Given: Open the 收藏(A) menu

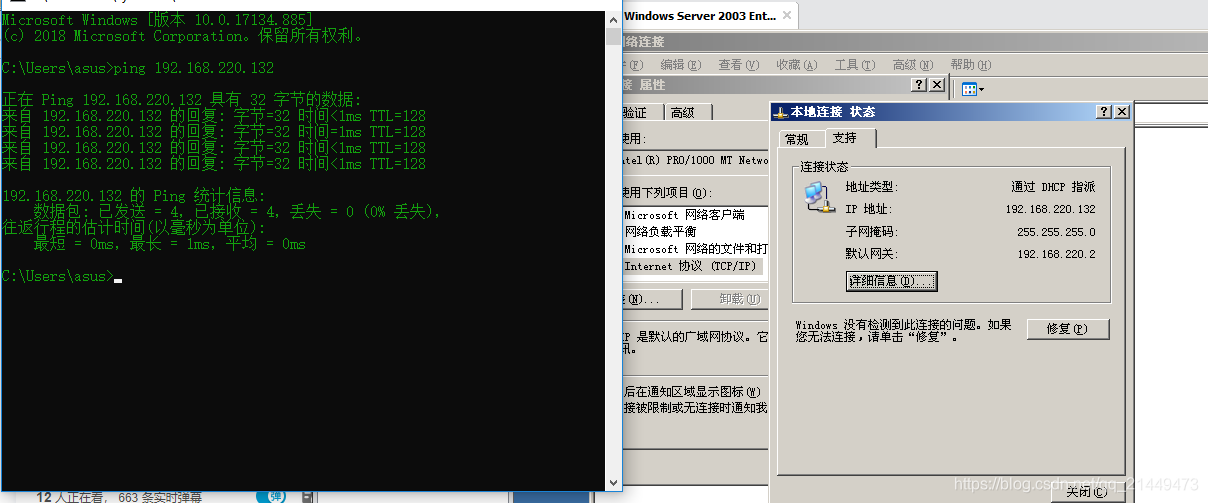Looking at the screenshot, I should coord(797,65).
